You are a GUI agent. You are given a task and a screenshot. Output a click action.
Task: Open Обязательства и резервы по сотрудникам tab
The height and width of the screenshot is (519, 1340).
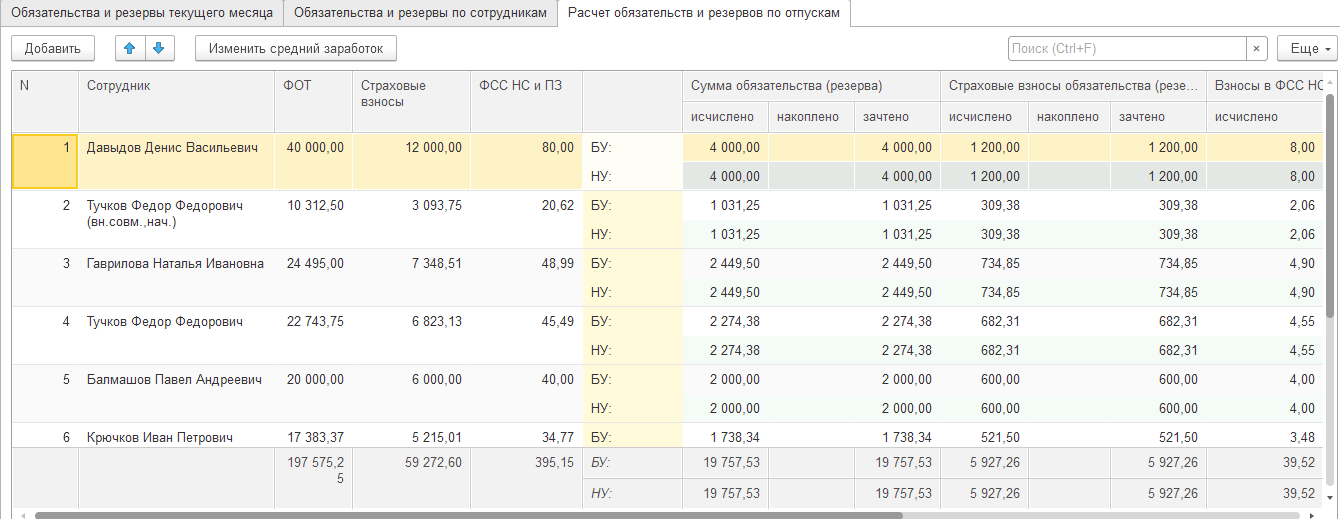point(421,13)
